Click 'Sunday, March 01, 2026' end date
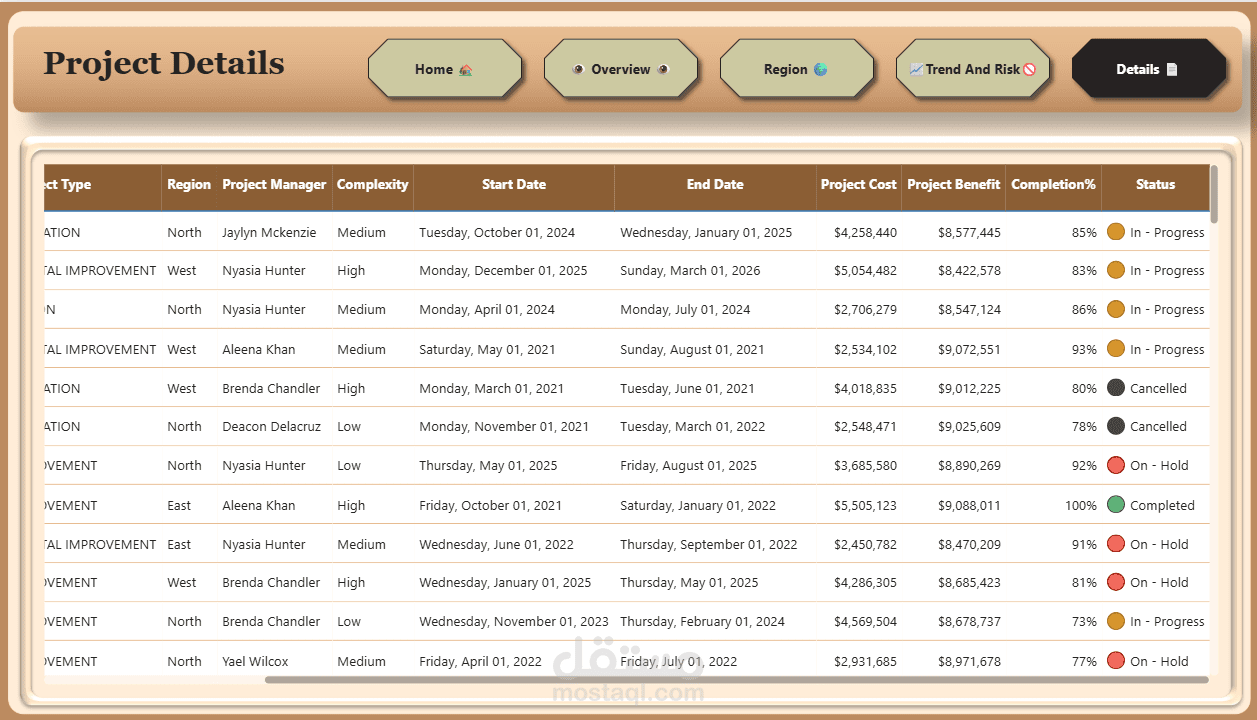Screen dimensions: 1257x720 click(690, 270)
